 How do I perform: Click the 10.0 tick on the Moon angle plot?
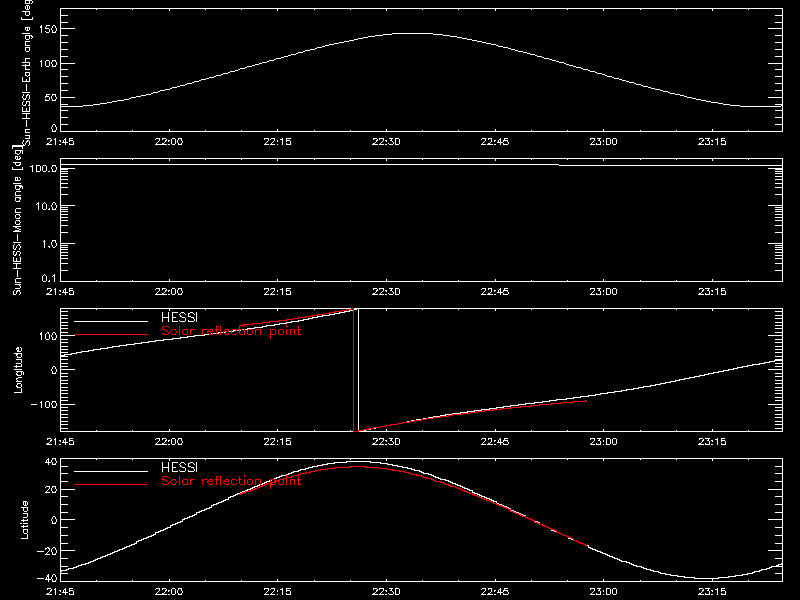click(x=46, y=206)
